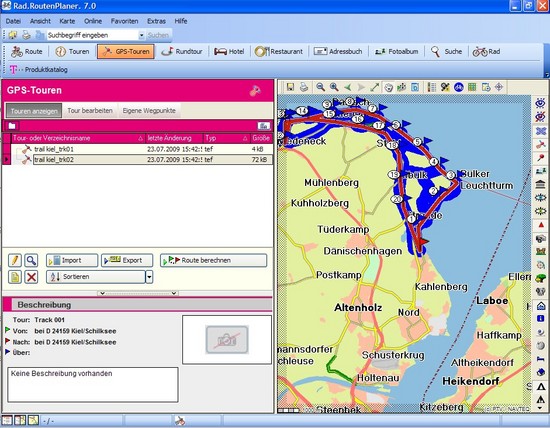The width and height of the screenshot is (550, 428).
Task: Click the new document icon beside delete
Action: [x=15, y=277]
